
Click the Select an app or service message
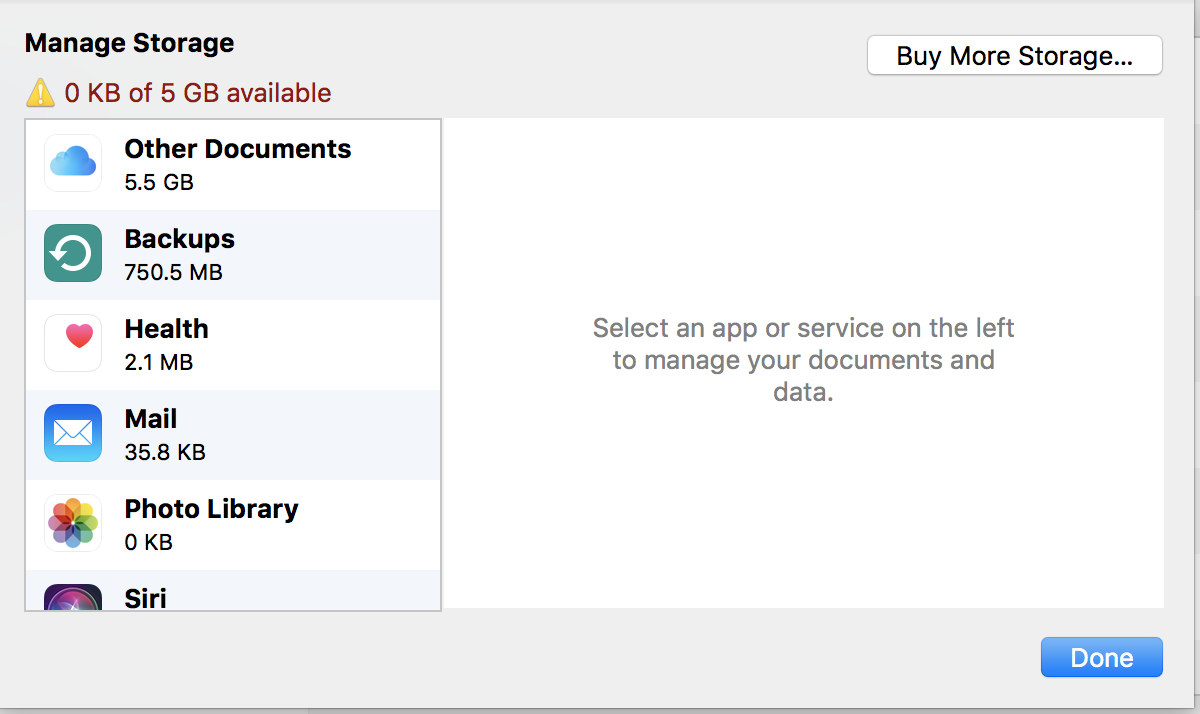[x=803, y=360]
